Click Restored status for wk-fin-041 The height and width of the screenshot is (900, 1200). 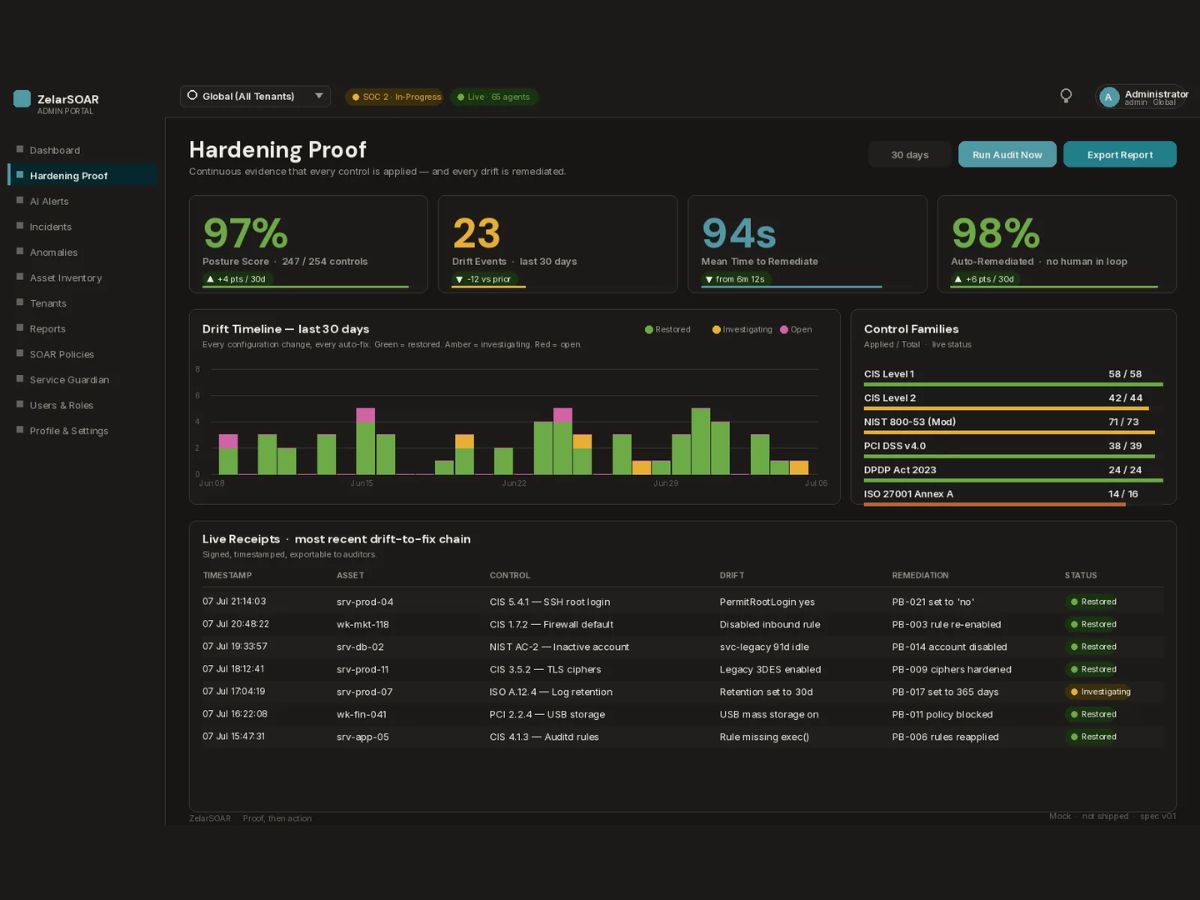1093,714
